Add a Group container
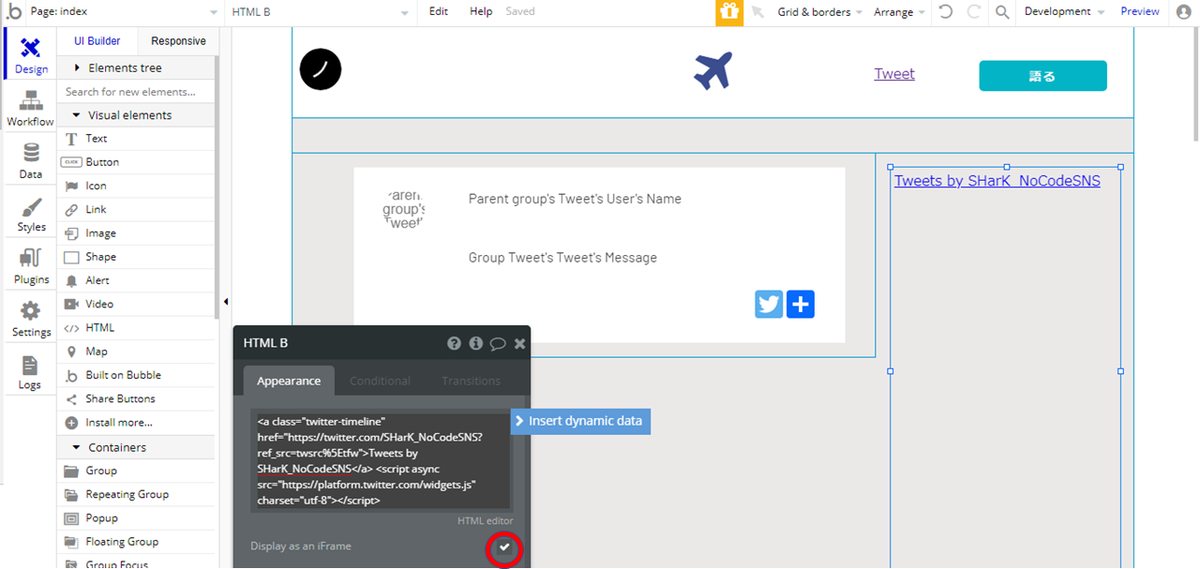 coord(136,471)
